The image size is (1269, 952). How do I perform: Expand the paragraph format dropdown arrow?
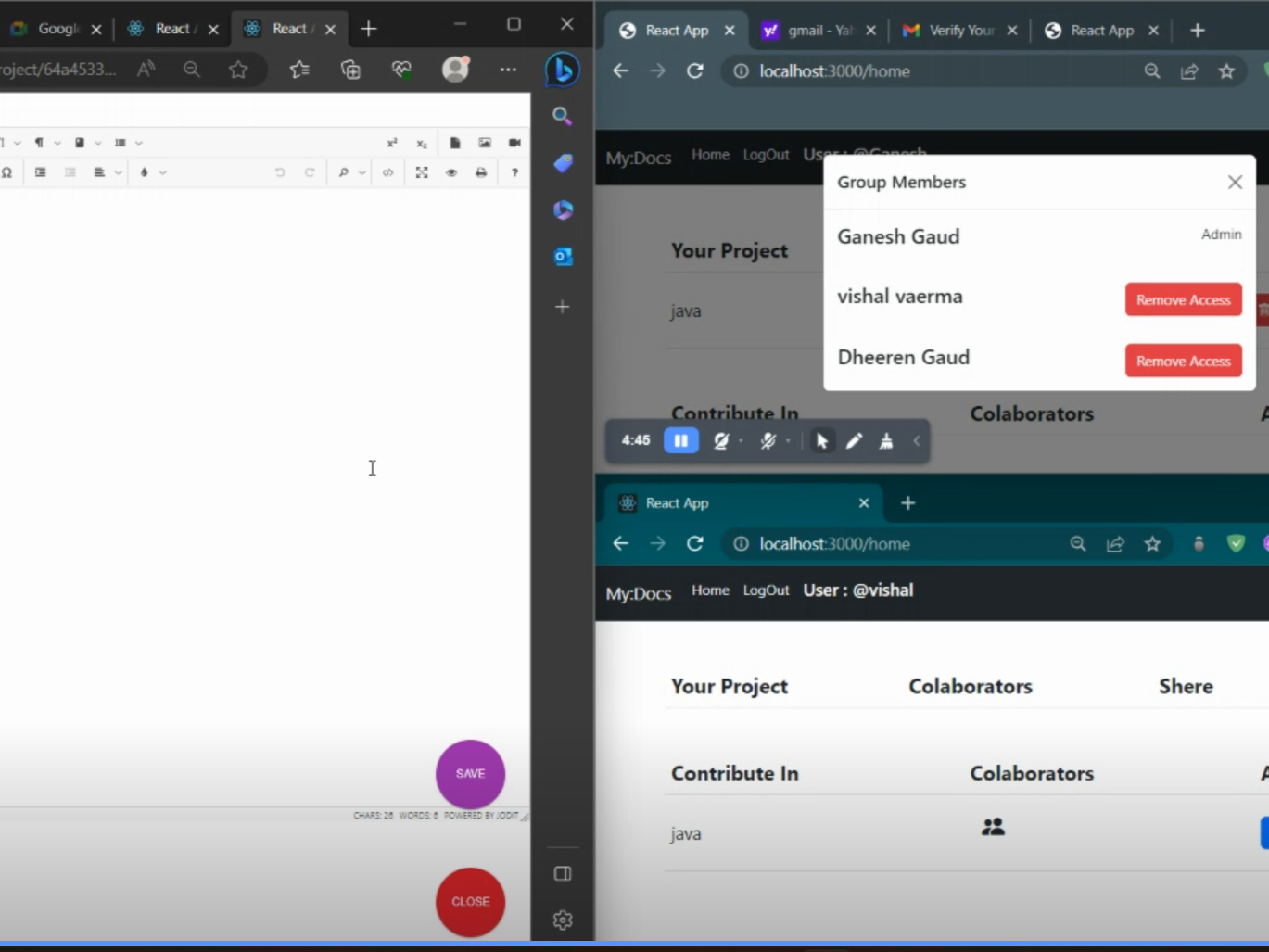(x=57, y=144)
